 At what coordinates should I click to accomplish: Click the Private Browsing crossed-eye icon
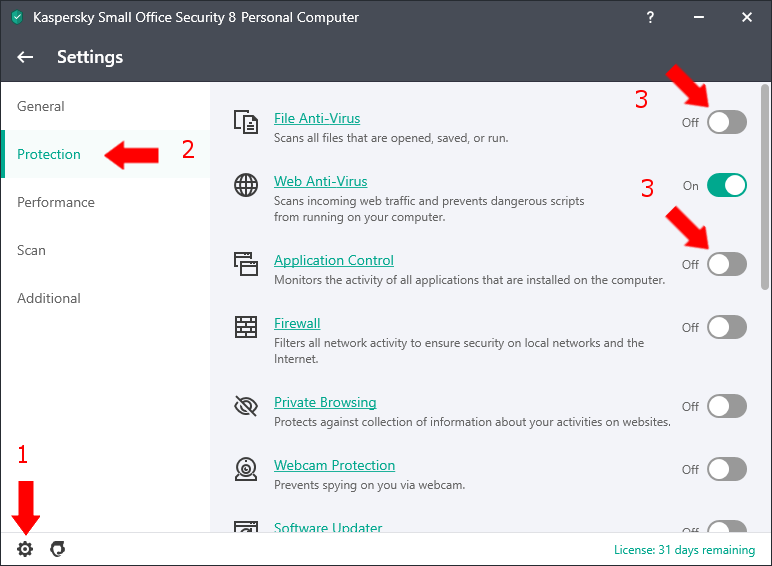tap(246, 406)
